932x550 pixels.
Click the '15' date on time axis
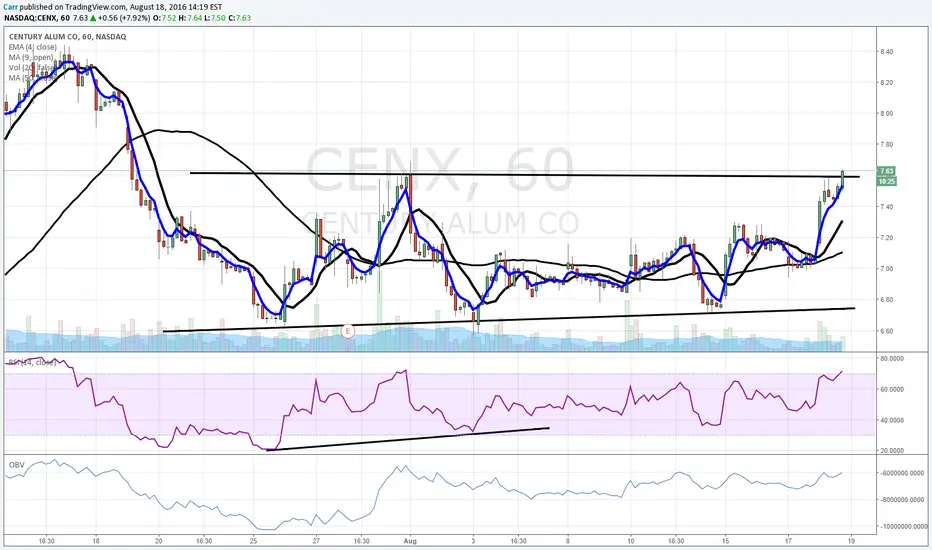(x=725, y=541)
